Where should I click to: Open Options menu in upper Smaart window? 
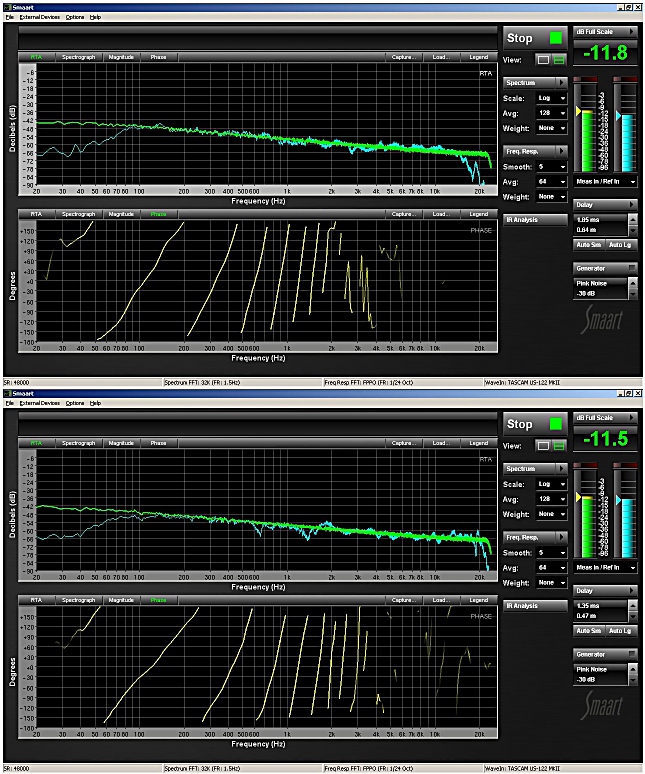(75, 17)
